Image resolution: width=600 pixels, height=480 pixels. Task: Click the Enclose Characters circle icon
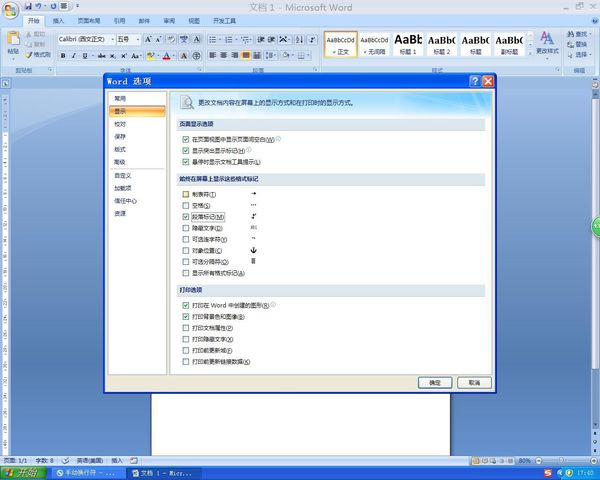coord(196,56)
